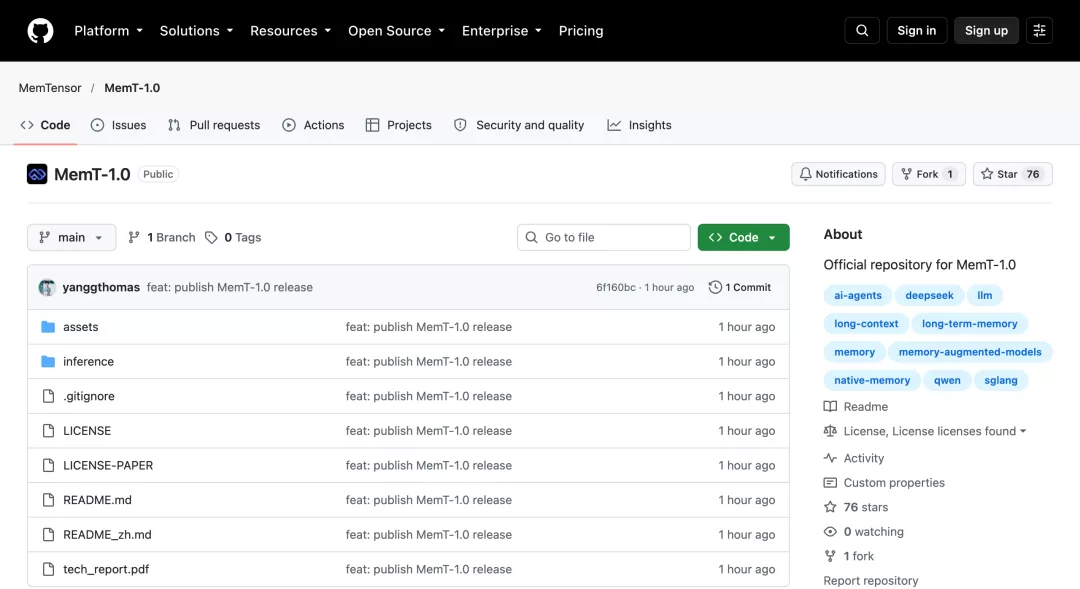Click the assets folder icon
Viewport: 1080px width, 589px height.
pos(48,327)
